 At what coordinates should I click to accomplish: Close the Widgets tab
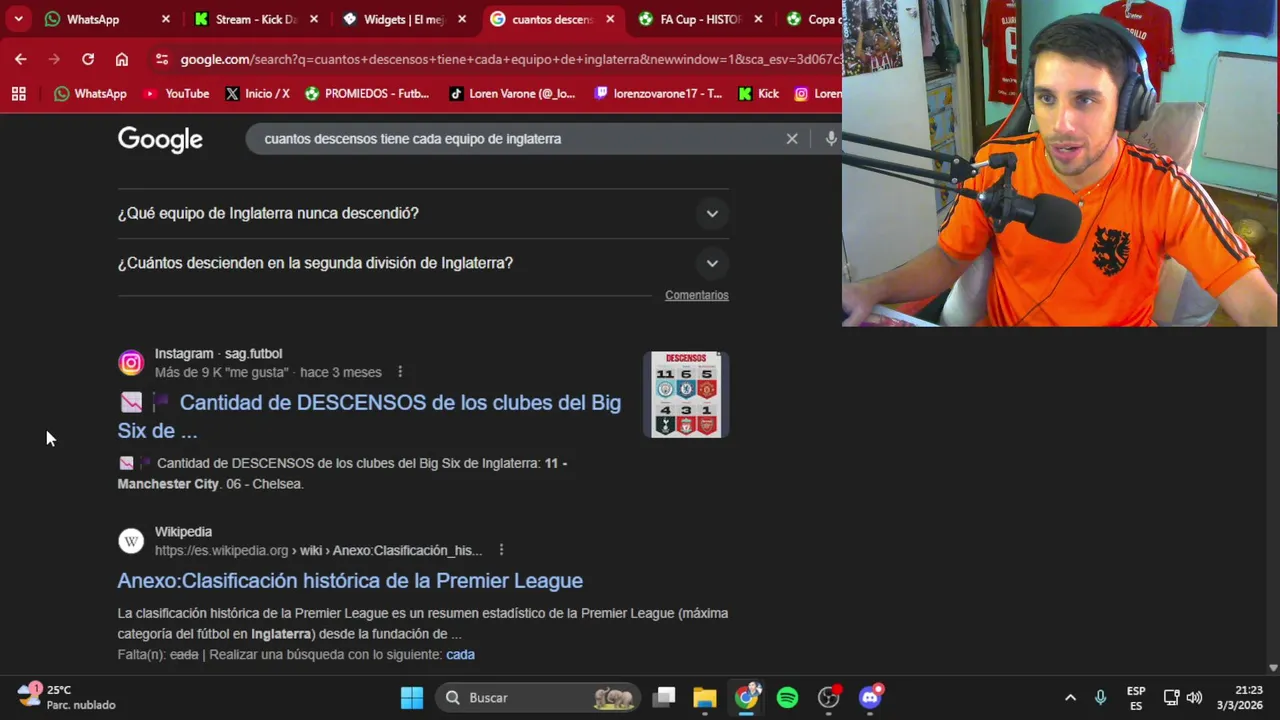point(462,19)
